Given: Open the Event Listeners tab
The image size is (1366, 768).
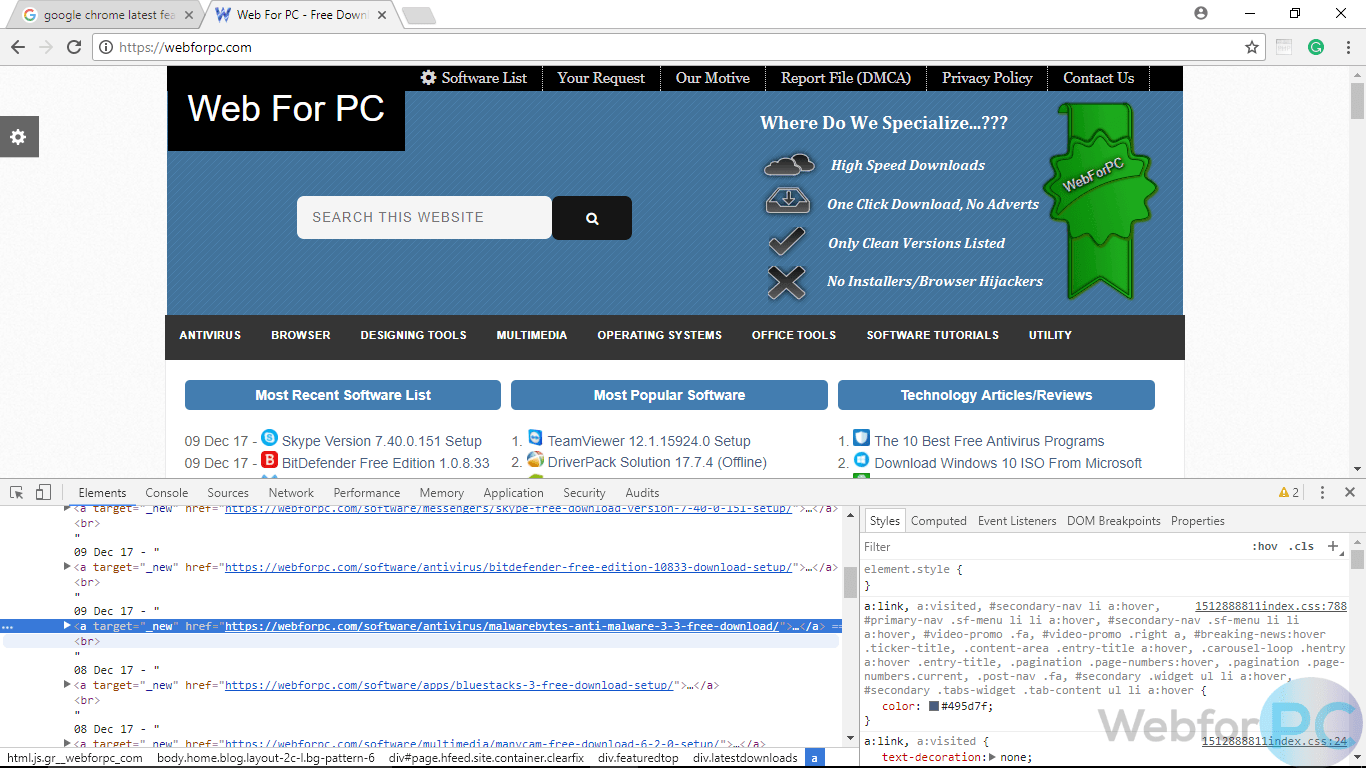Looking at the screenshot, I should pos(1017,520).
